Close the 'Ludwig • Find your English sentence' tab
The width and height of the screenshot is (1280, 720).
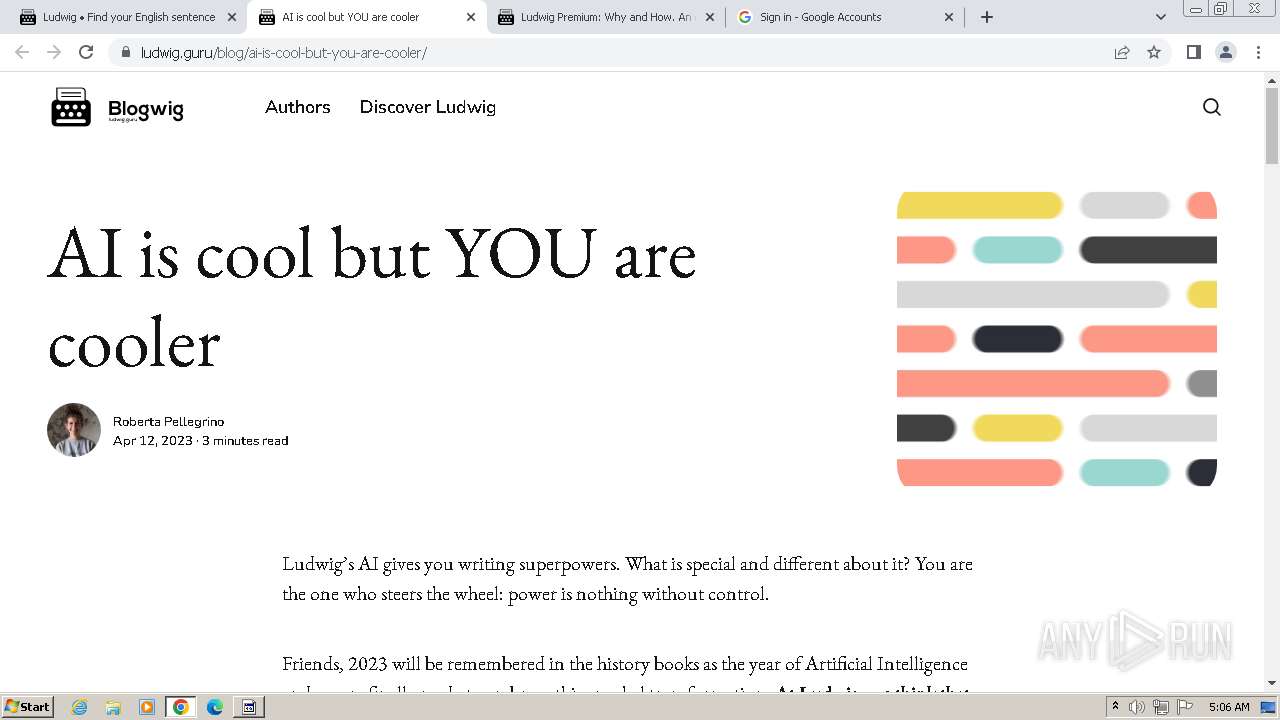[x=232, y=17]
